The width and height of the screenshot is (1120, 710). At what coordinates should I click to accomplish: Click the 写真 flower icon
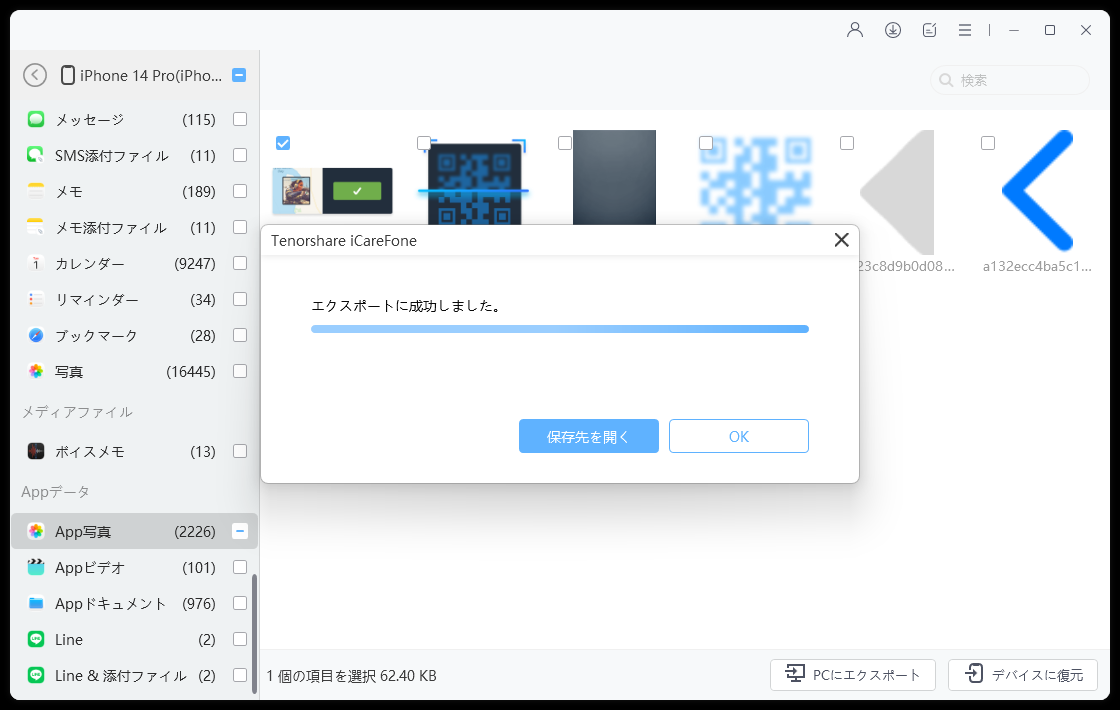click(x=36, y=371)
